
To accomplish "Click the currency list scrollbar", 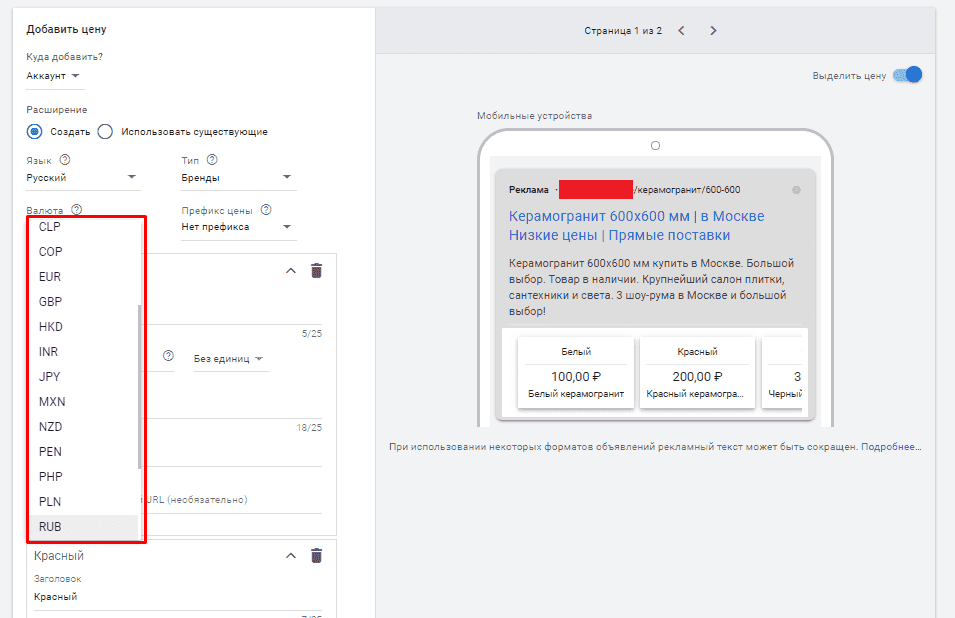I will (140, 387).
